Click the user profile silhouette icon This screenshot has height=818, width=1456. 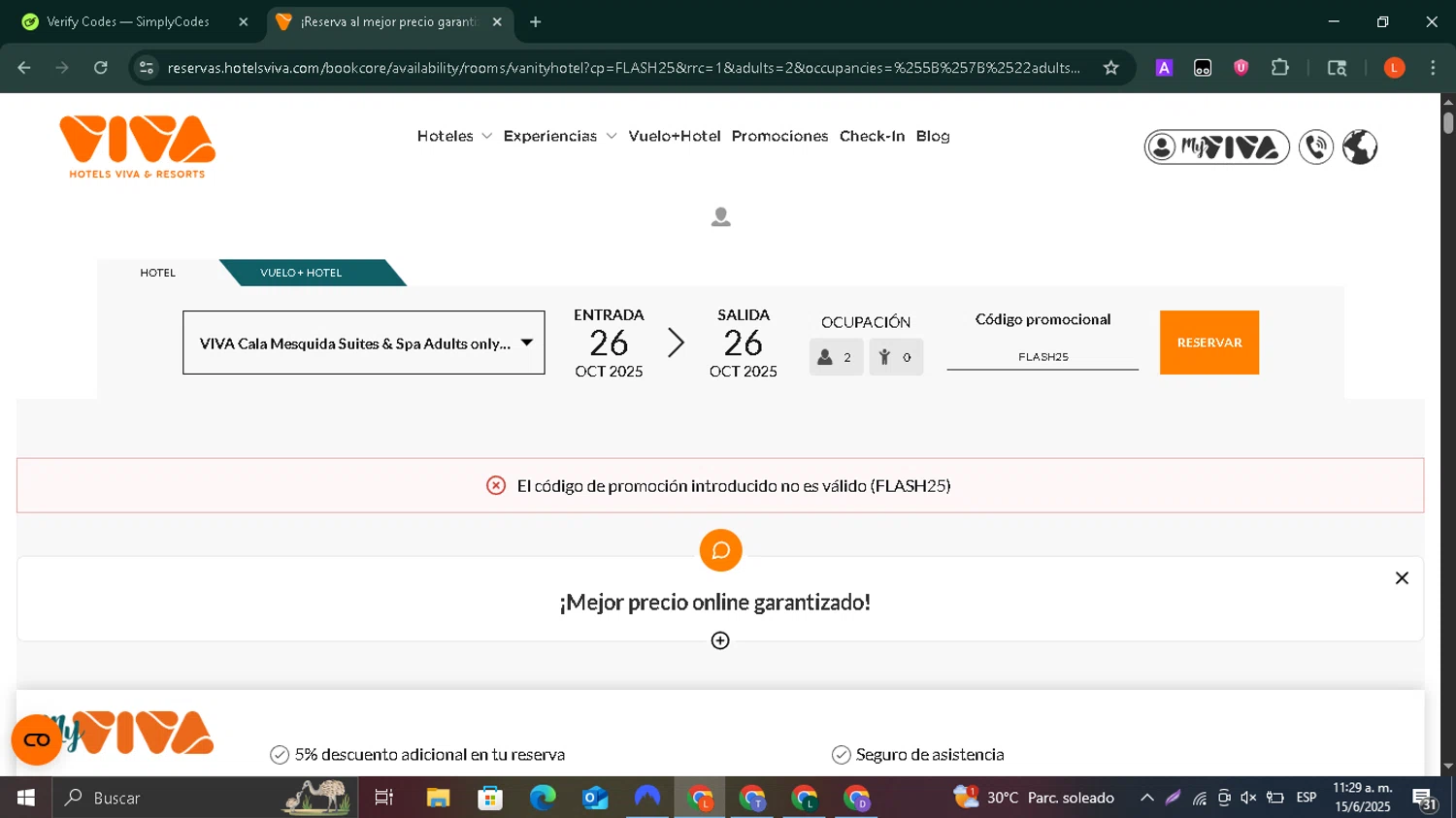[720, 216]
